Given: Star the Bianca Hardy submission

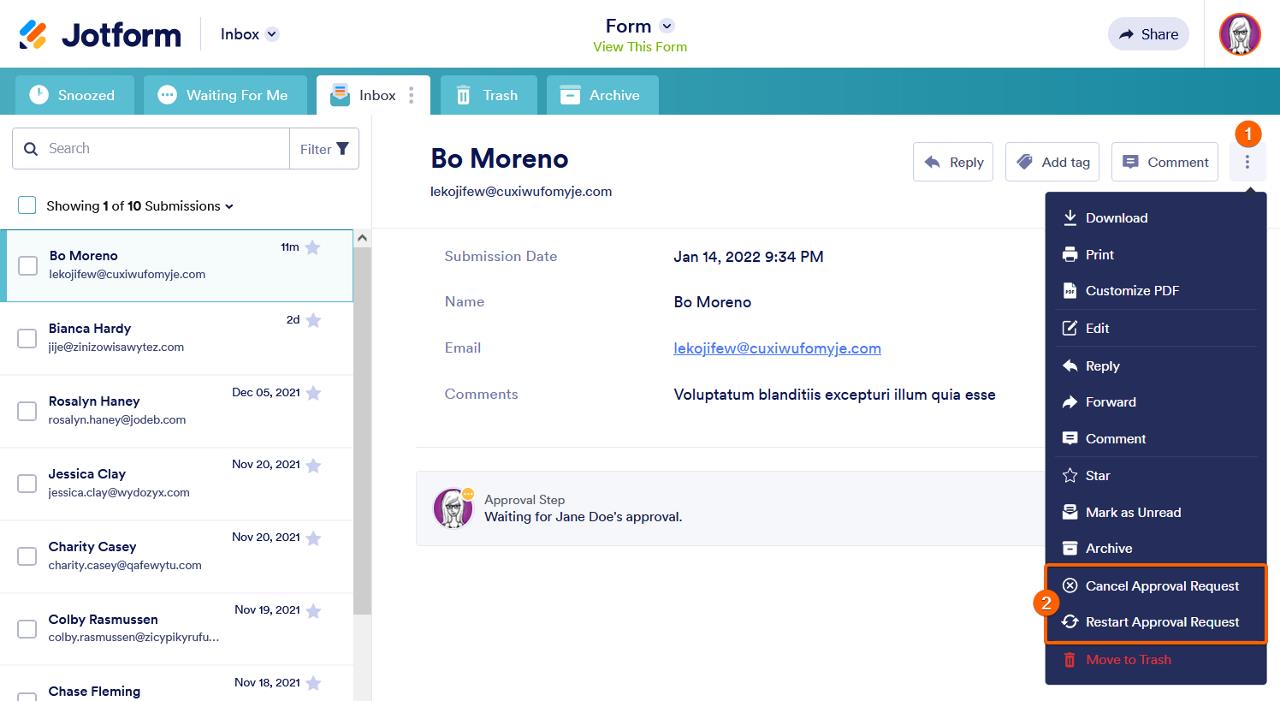Looking at the screenshot, I should 313,320.
